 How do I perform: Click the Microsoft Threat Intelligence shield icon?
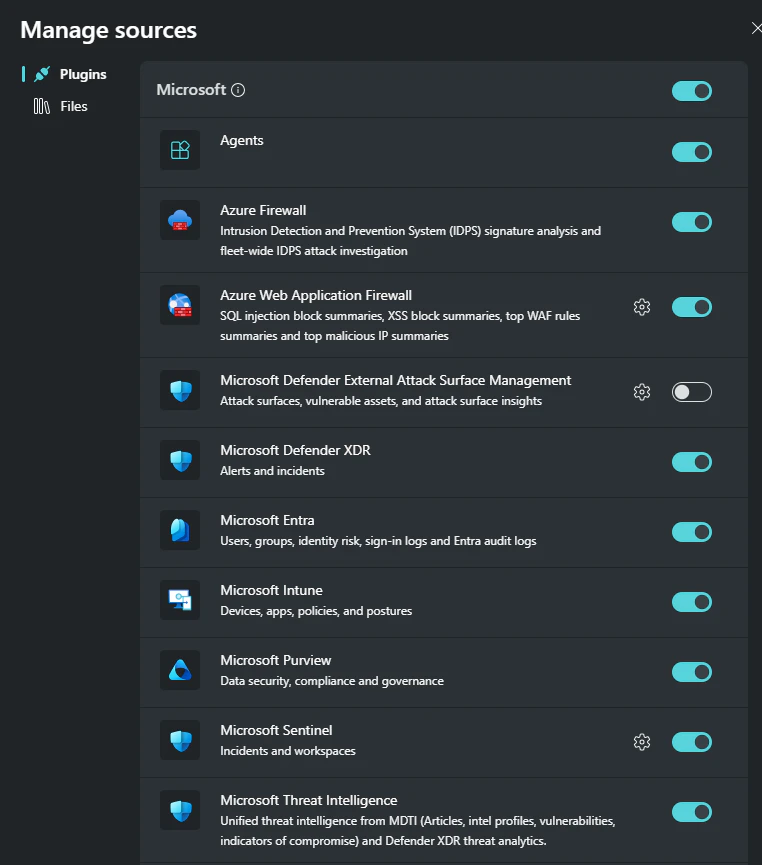click(180, 810)
